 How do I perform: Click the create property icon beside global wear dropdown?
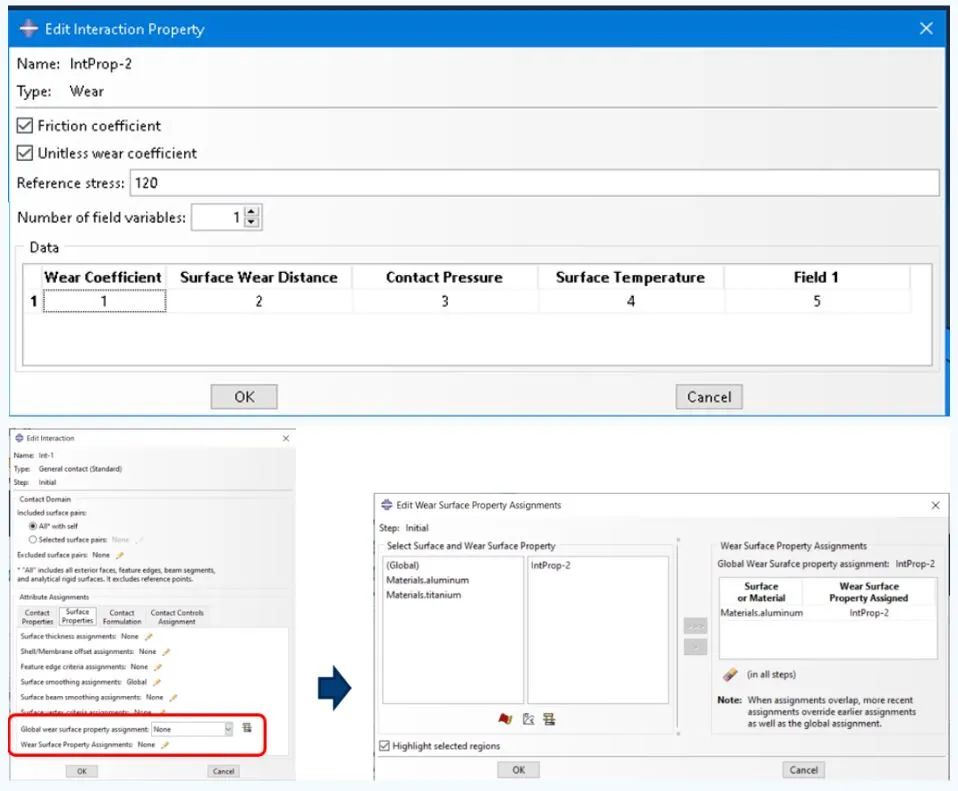tap(247, 727)
